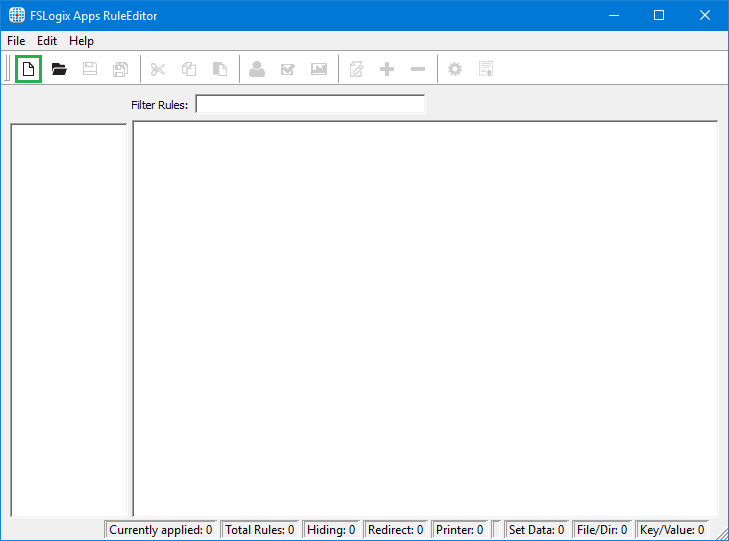This screenshot has width=729, height=541.
Task: Click the 'Total Rules: 0' status entry
Action: pos(259,530)
